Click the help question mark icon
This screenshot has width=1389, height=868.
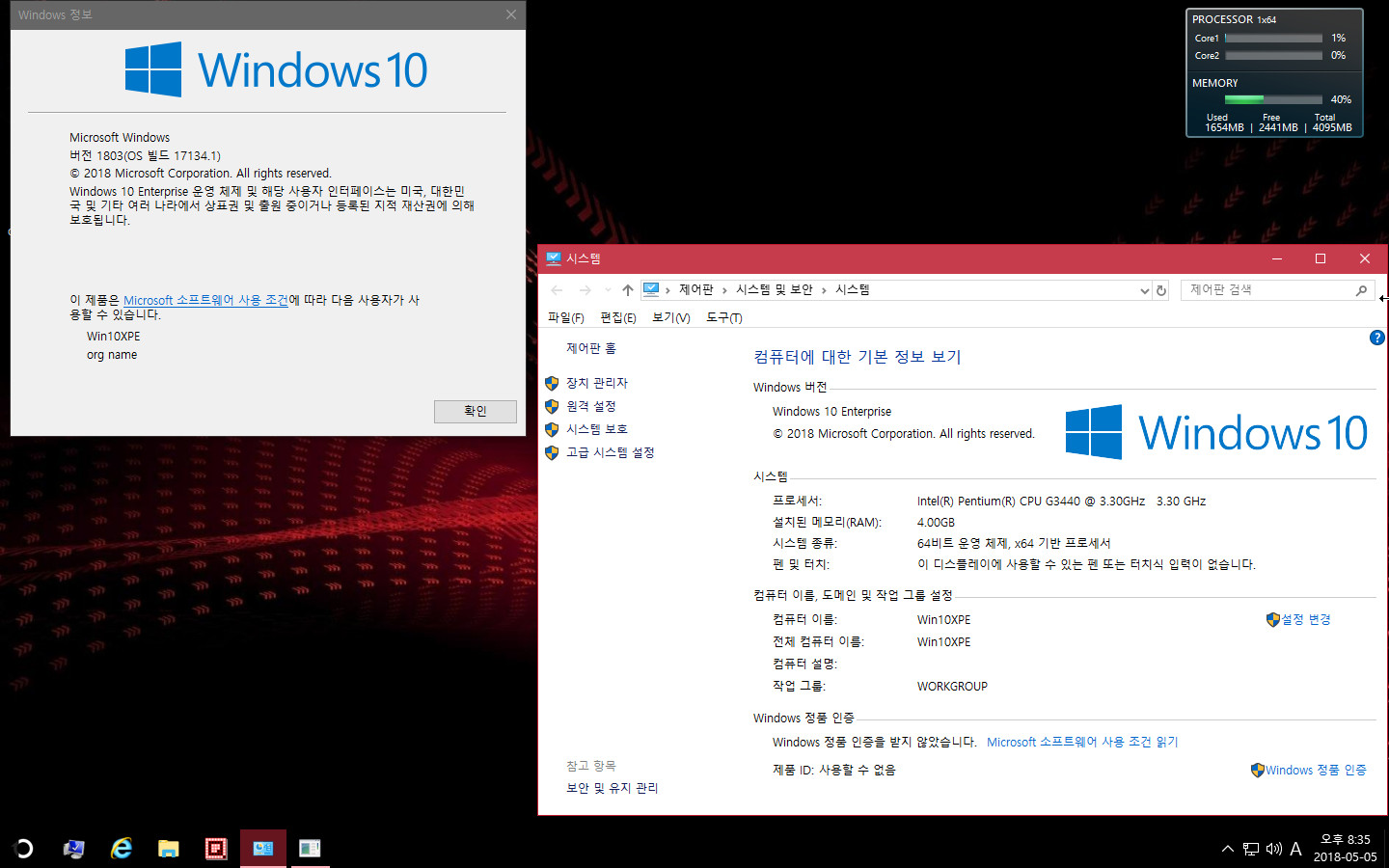[x=1376, y=338]
